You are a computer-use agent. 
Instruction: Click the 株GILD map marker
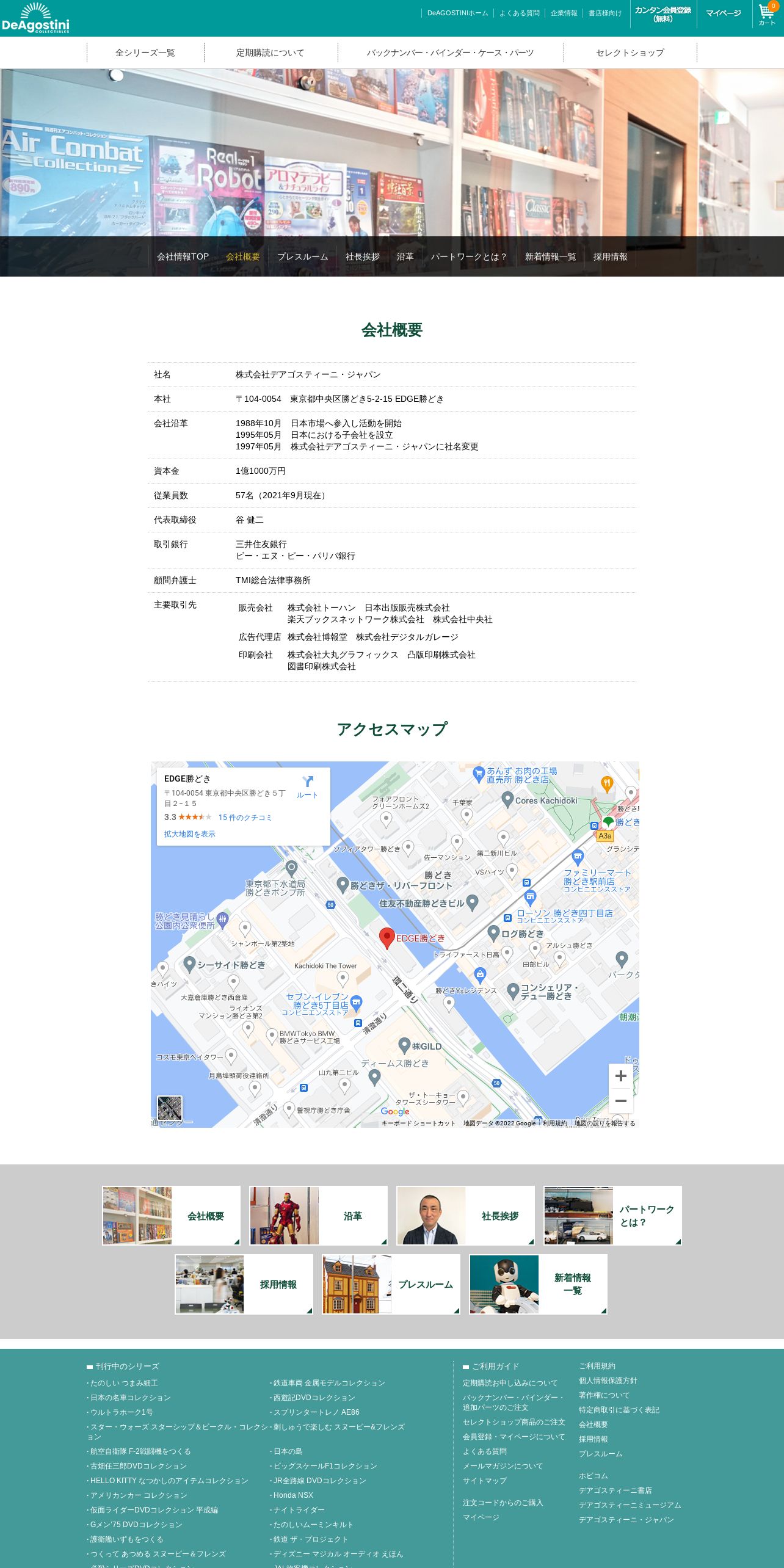pyautogui.click(x=404, y=1045)
